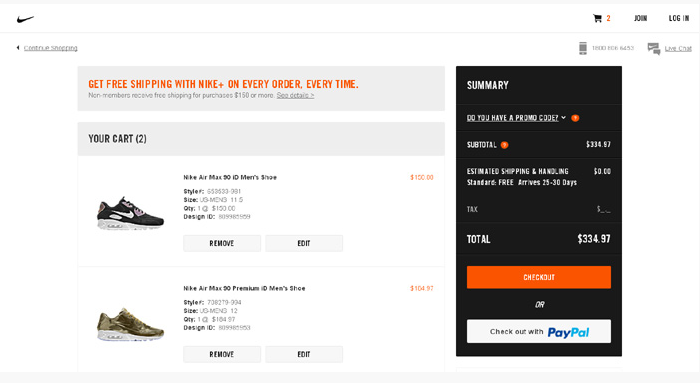Click Nike Air Max 90 Premium iD title

[x=244, y=288]
